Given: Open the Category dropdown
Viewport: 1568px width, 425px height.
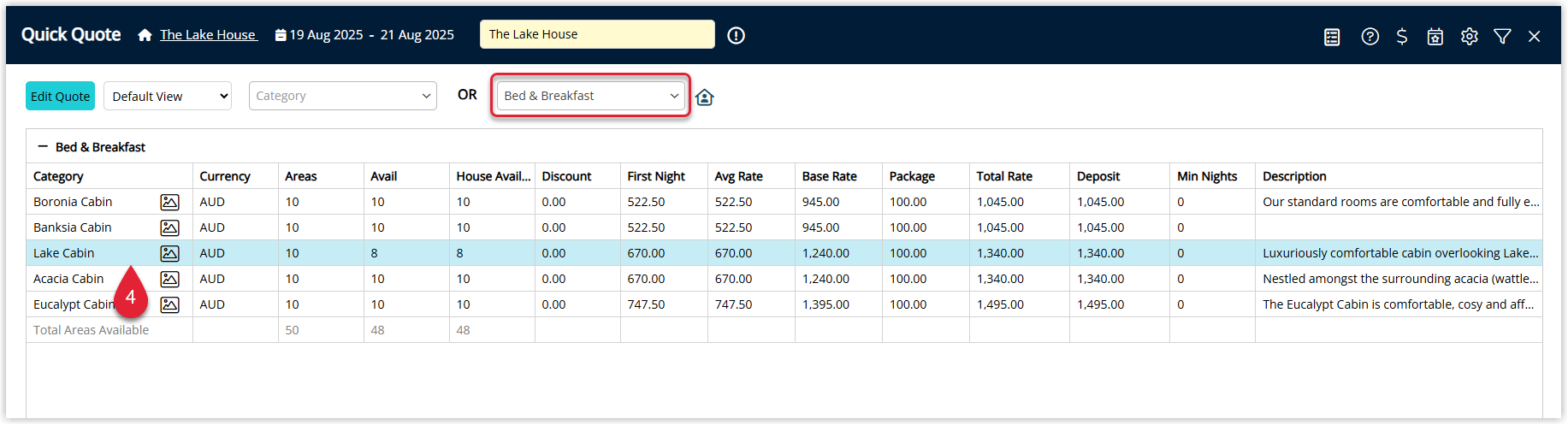Looking at the screenshot, I should 343,96.
